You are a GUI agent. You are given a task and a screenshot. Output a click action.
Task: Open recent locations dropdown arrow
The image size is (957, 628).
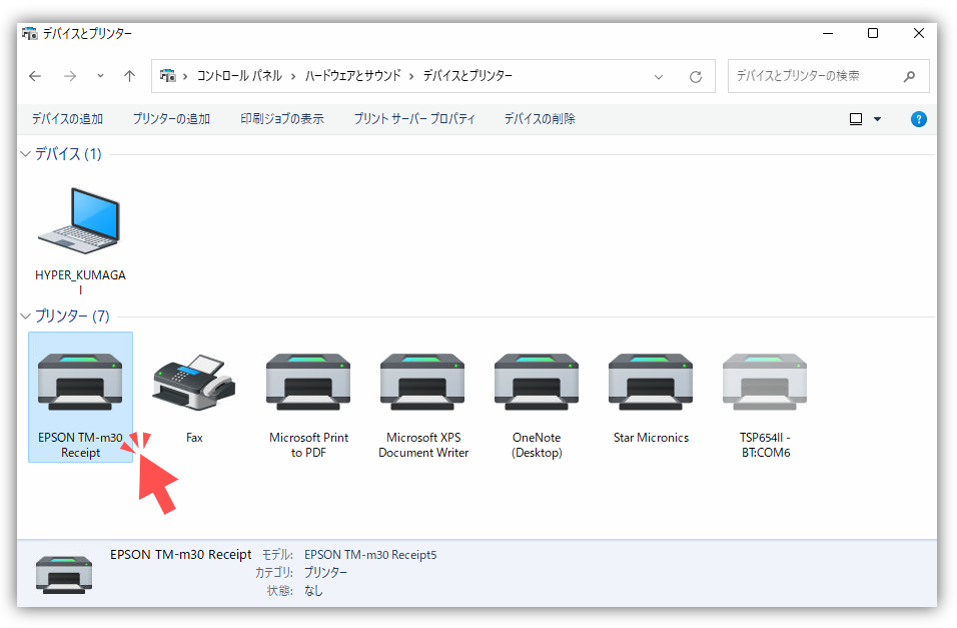tap(100, 76)
